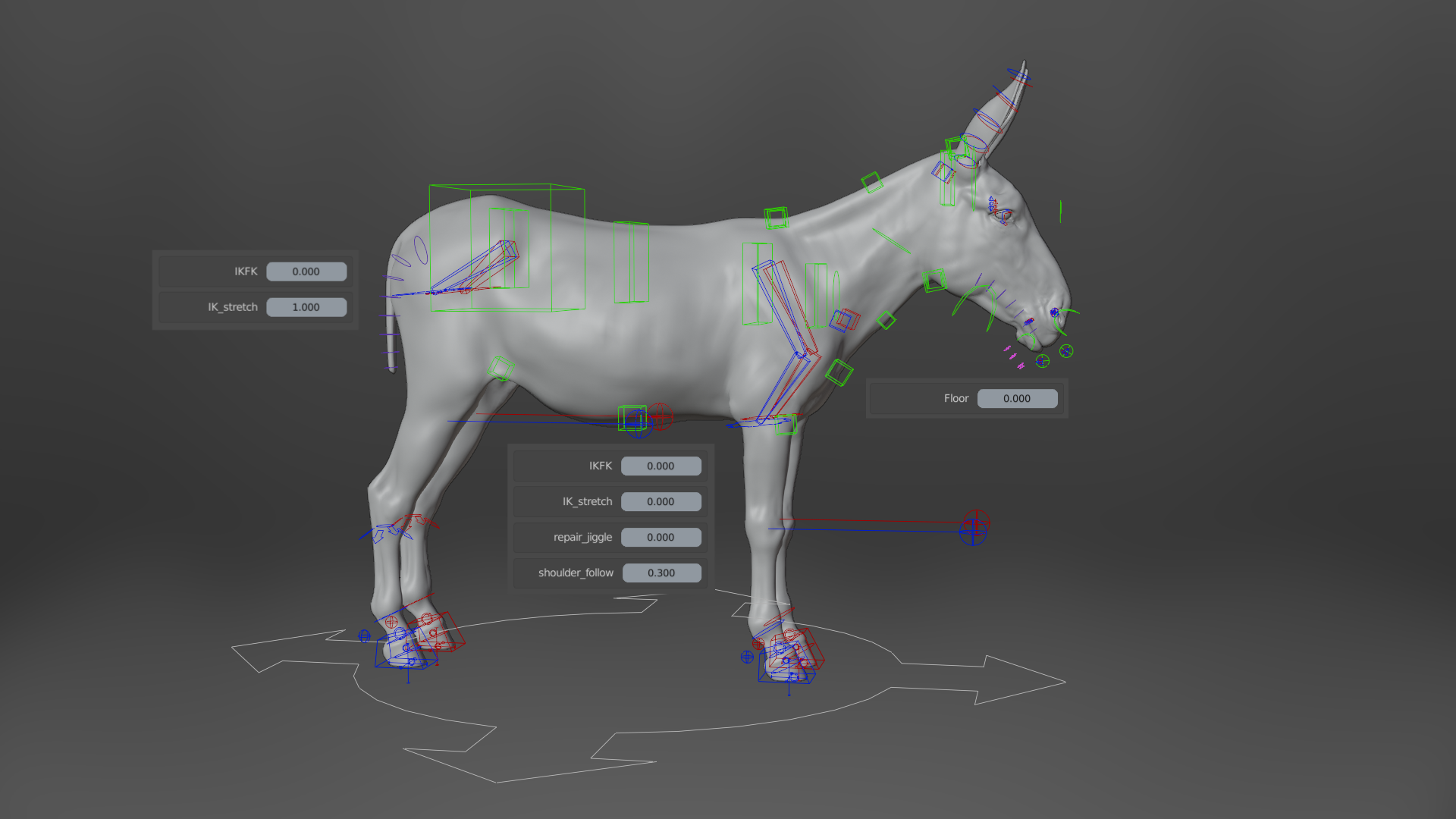Select the red belly circle control

pyautogui.click(x=660, y=416)
